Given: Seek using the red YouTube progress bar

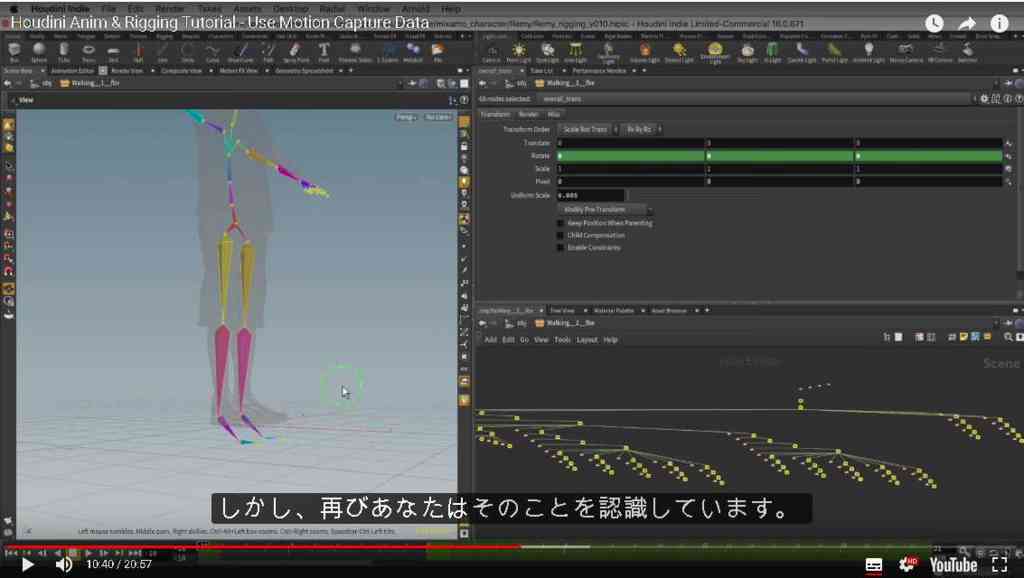Looking at the screenshot, I should [263, 547].
